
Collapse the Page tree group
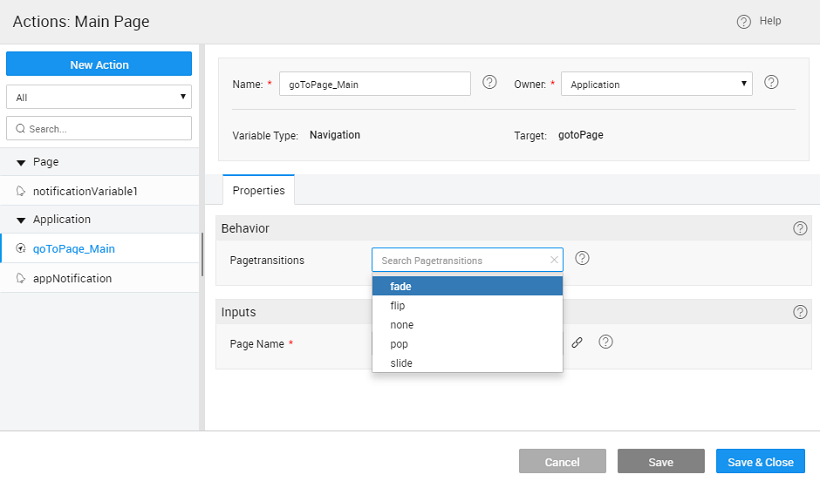pyautogui.click(x=21, y=162)
